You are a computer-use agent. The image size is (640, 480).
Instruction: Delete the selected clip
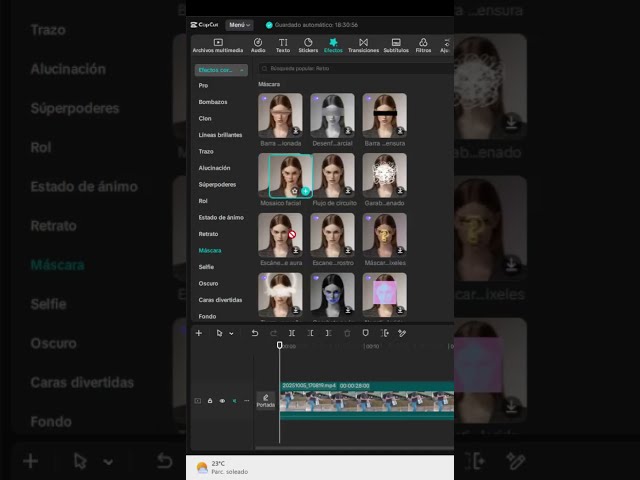(x=347, y=333)
